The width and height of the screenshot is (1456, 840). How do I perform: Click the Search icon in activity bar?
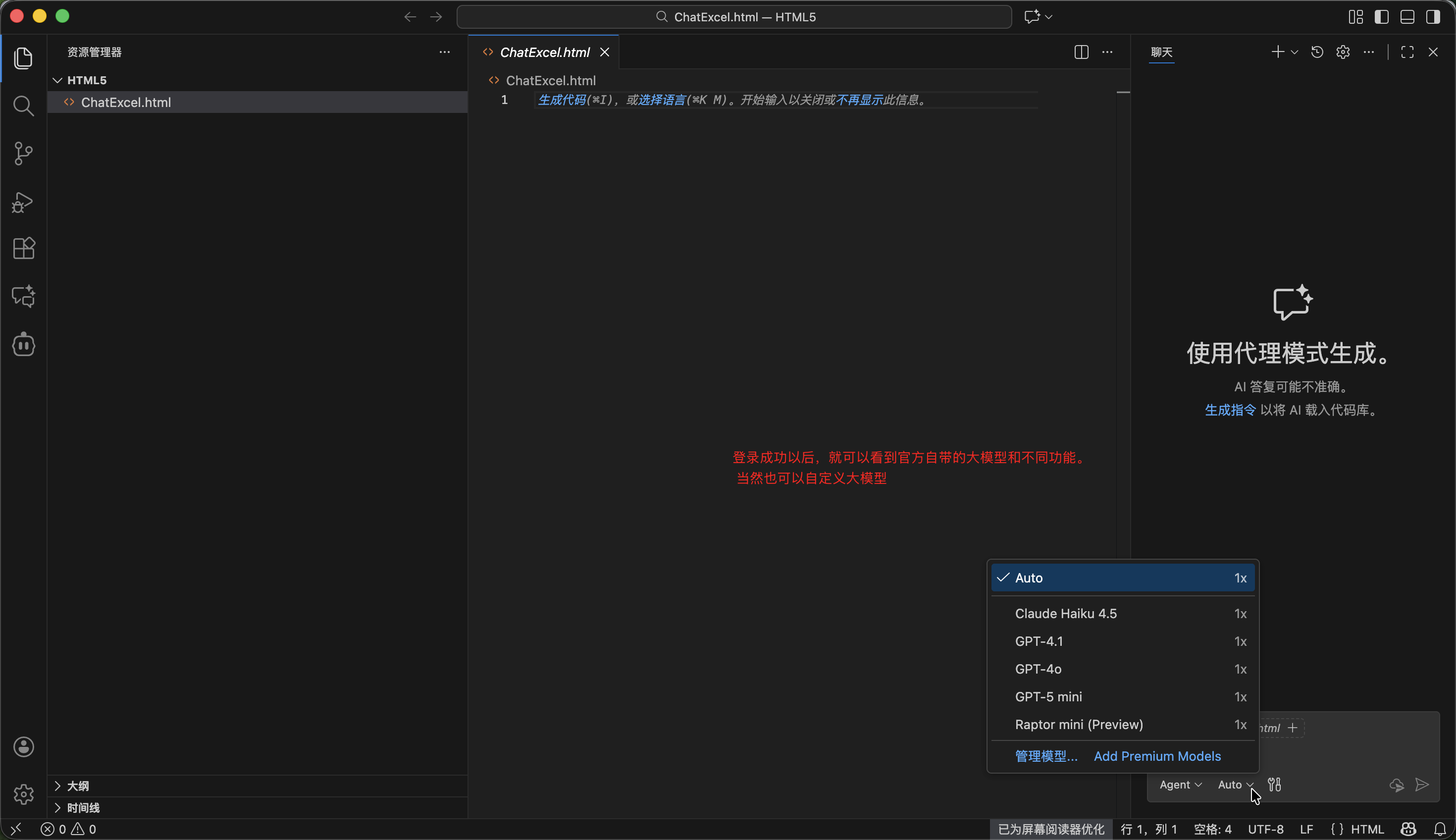[x=23, y=105]
